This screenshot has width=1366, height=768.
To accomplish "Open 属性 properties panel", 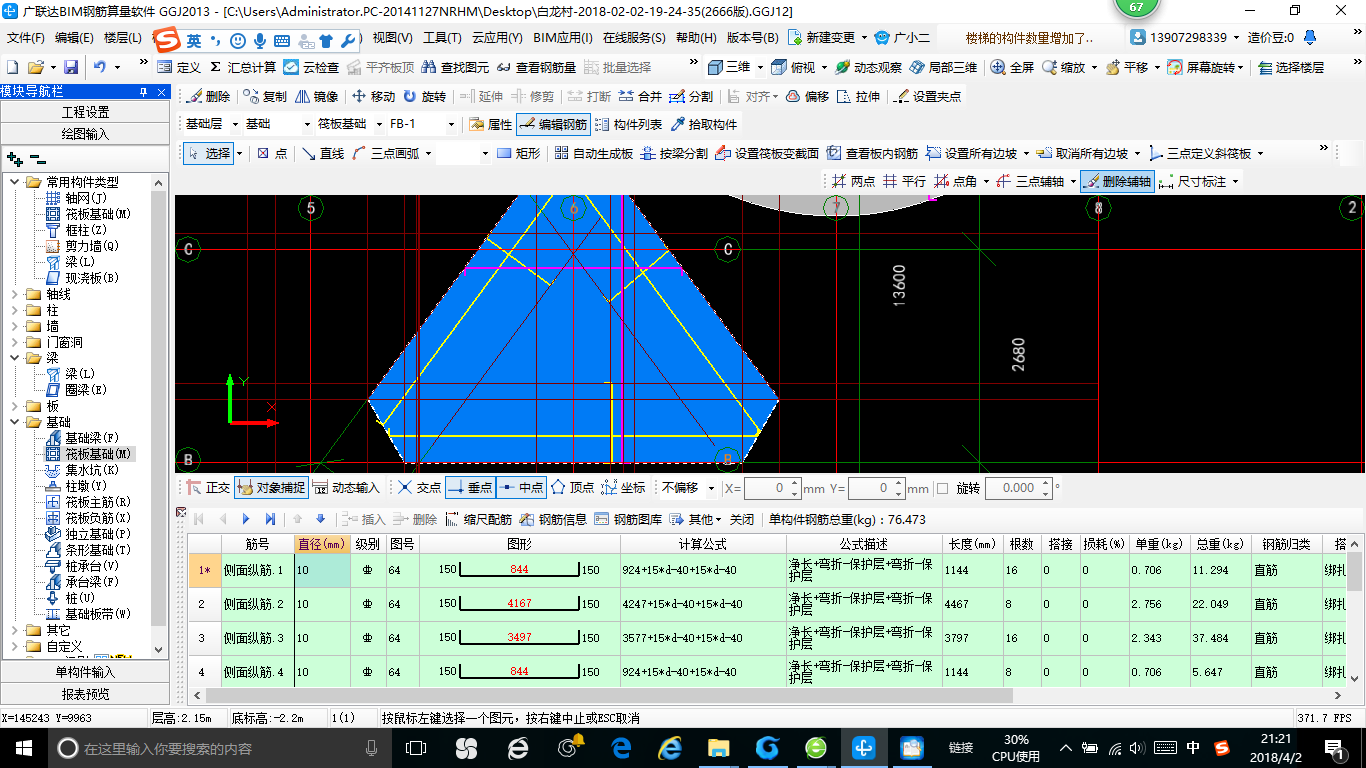I will 489,125.
